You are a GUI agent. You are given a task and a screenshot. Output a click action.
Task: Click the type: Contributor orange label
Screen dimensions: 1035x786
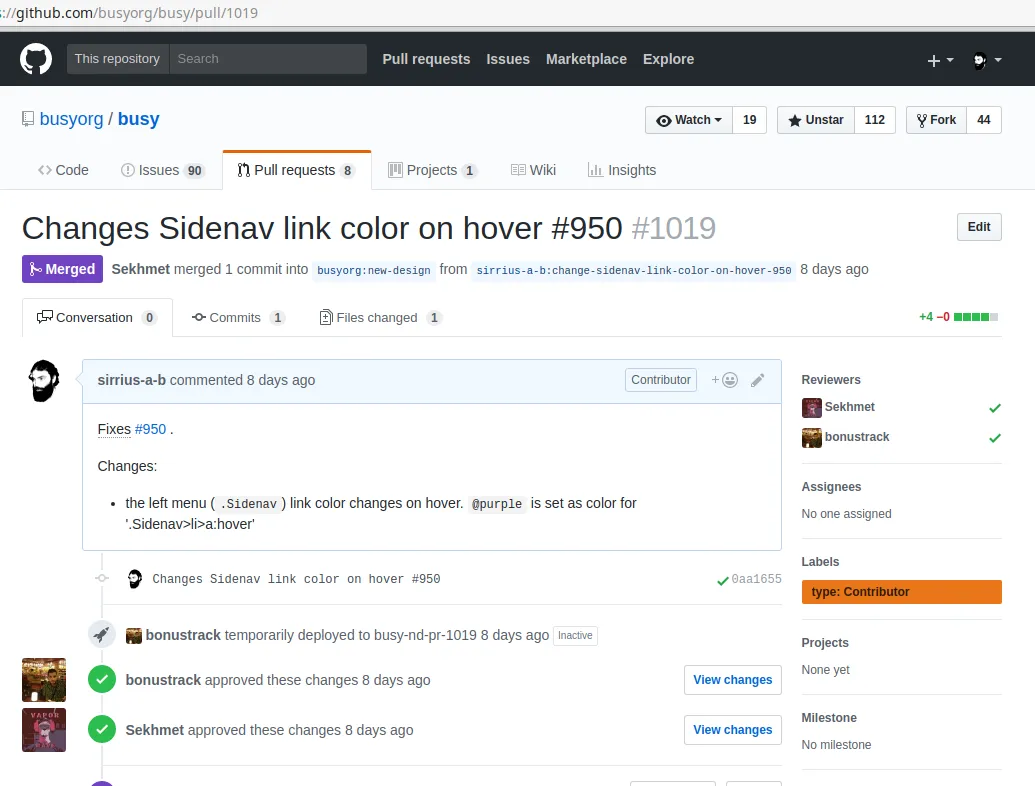coord(902,592)
